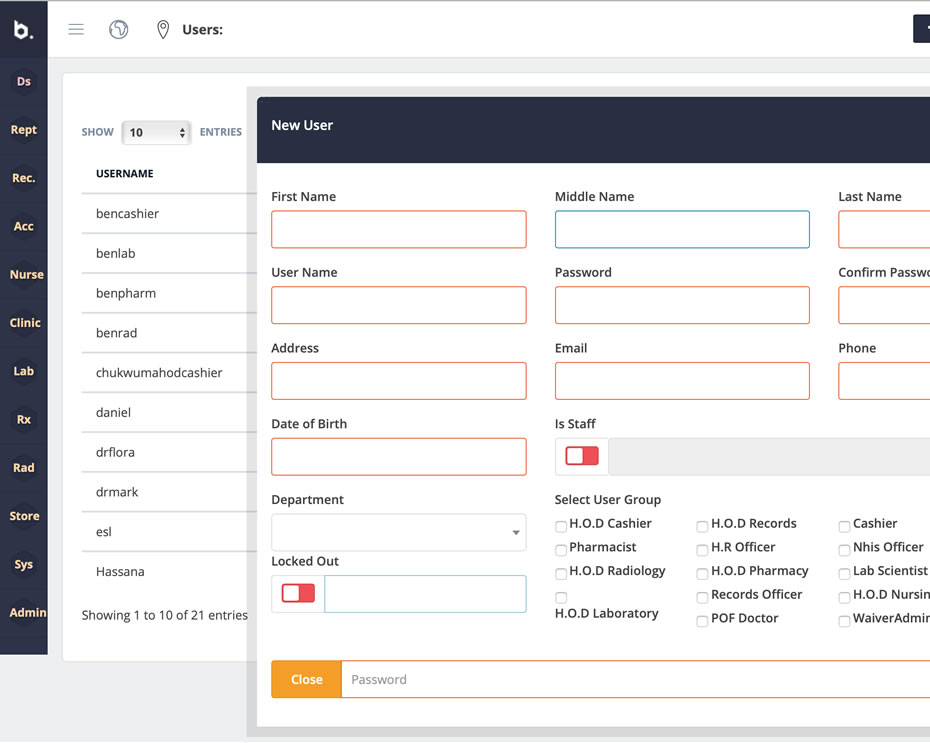
Task: Select the benrad user row
Action: (169, 333)
